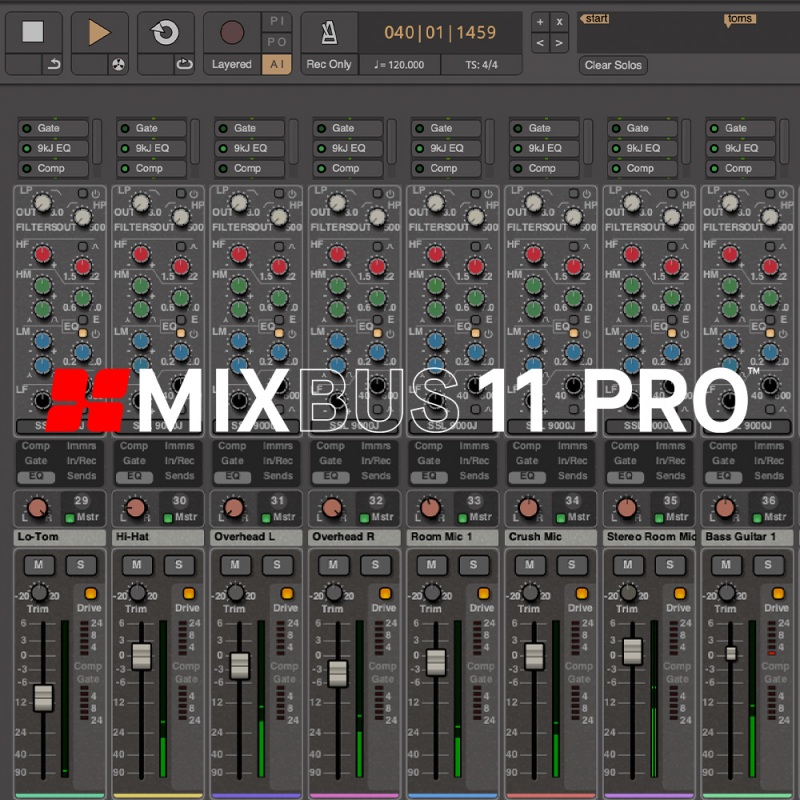
Task: Click the Stop transport button
Action: [33, 32]
